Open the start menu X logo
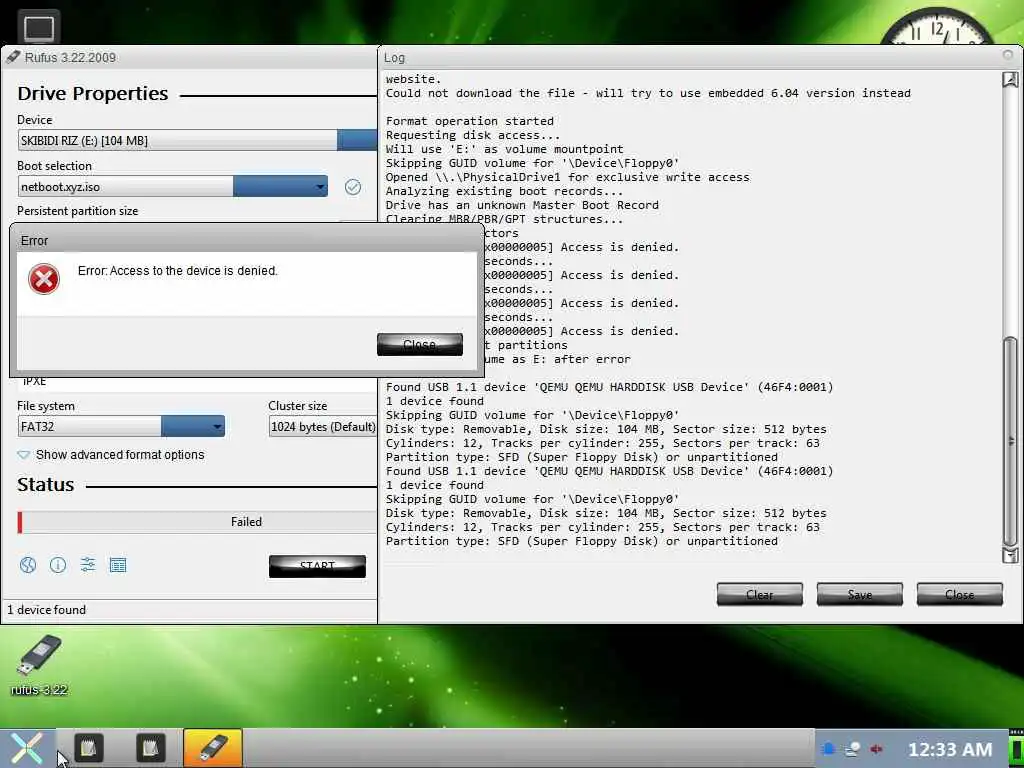The image size is (1024, 768). point(27,748)
